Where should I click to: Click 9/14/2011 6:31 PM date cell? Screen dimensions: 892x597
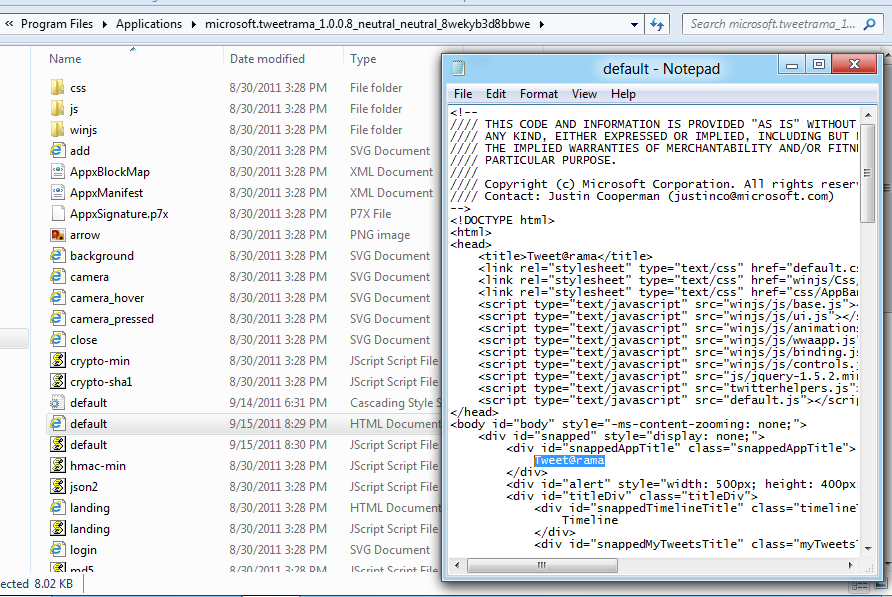tap(278, 403)
